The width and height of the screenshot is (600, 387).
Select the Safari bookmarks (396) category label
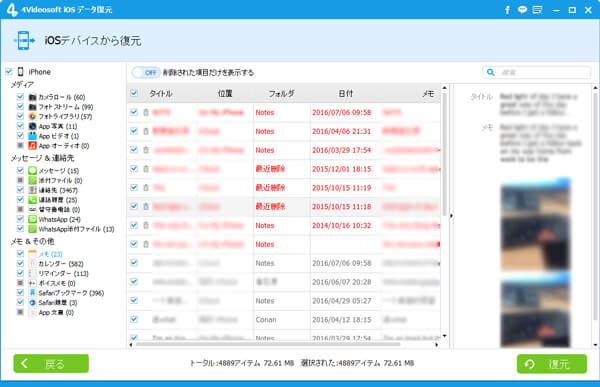click(71, 293)
